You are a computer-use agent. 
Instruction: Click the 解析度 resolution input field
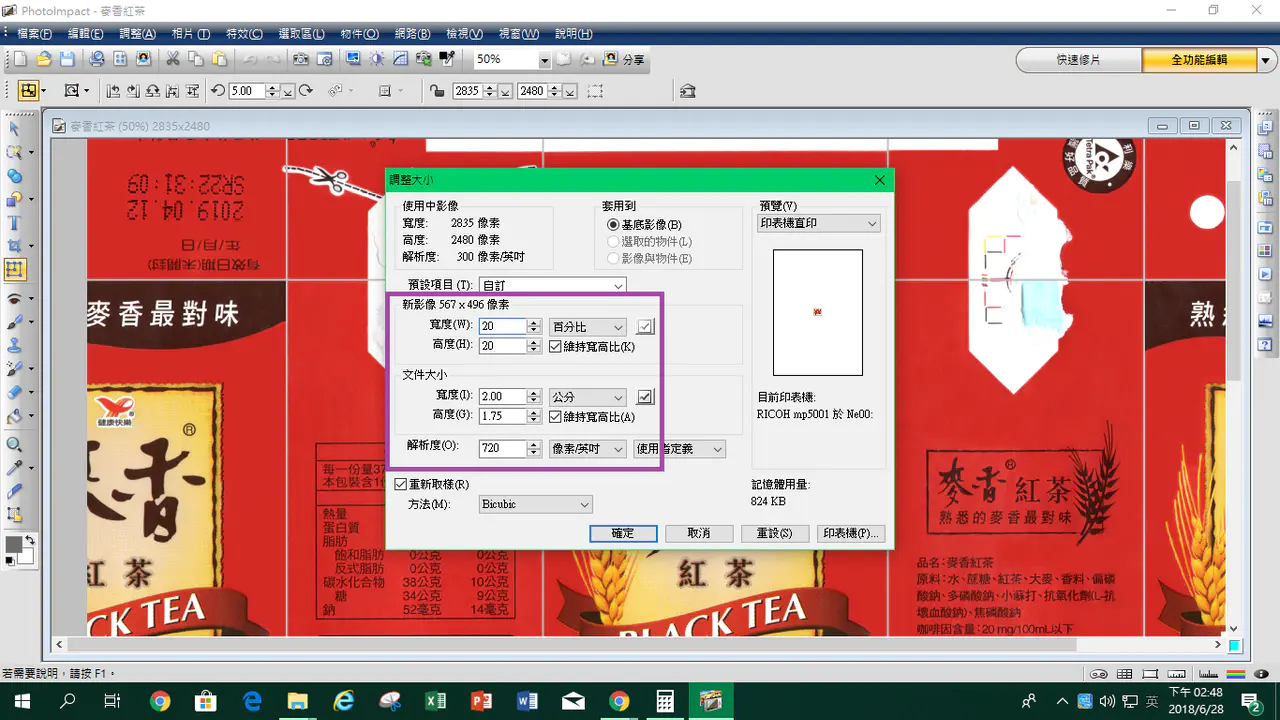[503, 449]
